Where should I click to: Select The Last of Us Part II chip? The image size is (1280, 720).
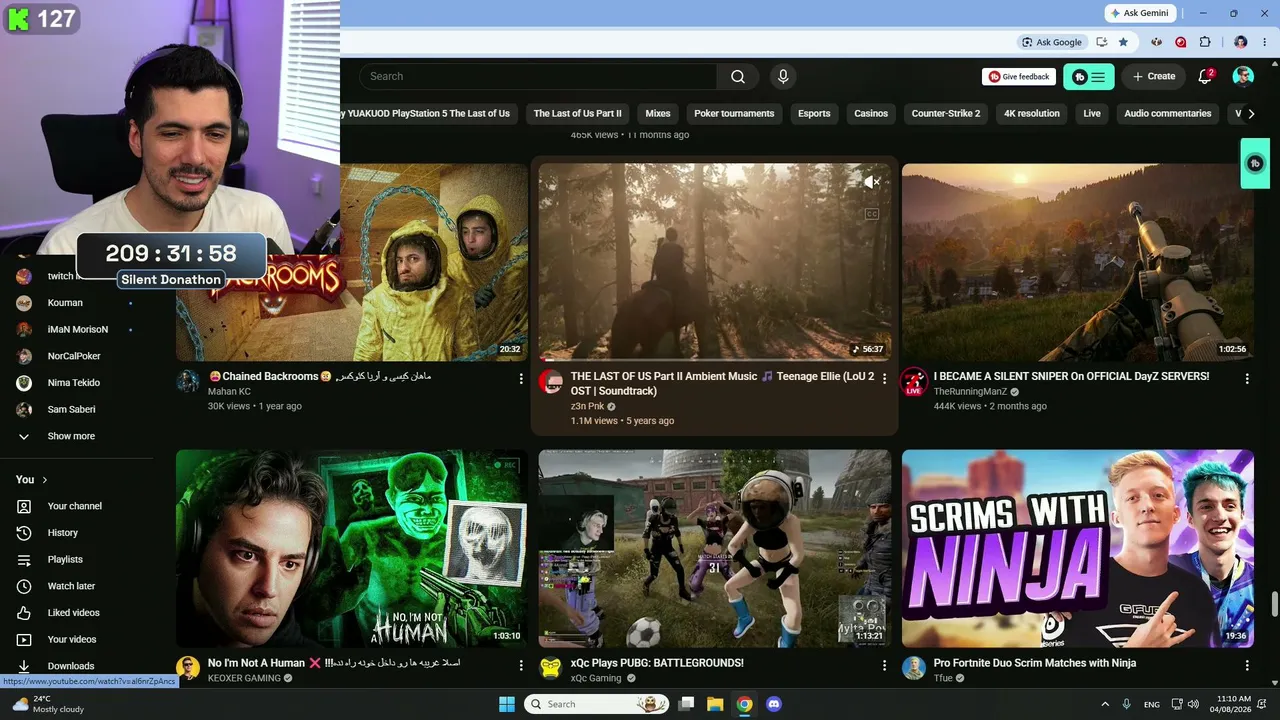[577, 114]
